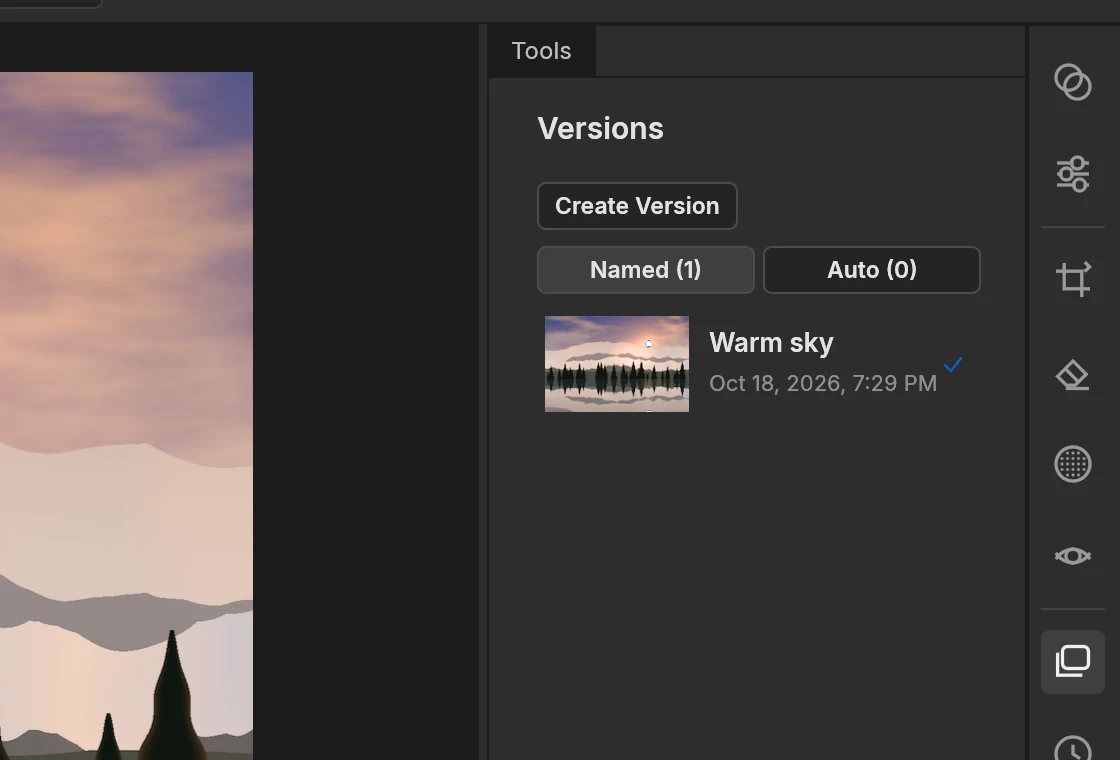
Task: Click the Versions panel heading
Action: click(x=601, y=129)
